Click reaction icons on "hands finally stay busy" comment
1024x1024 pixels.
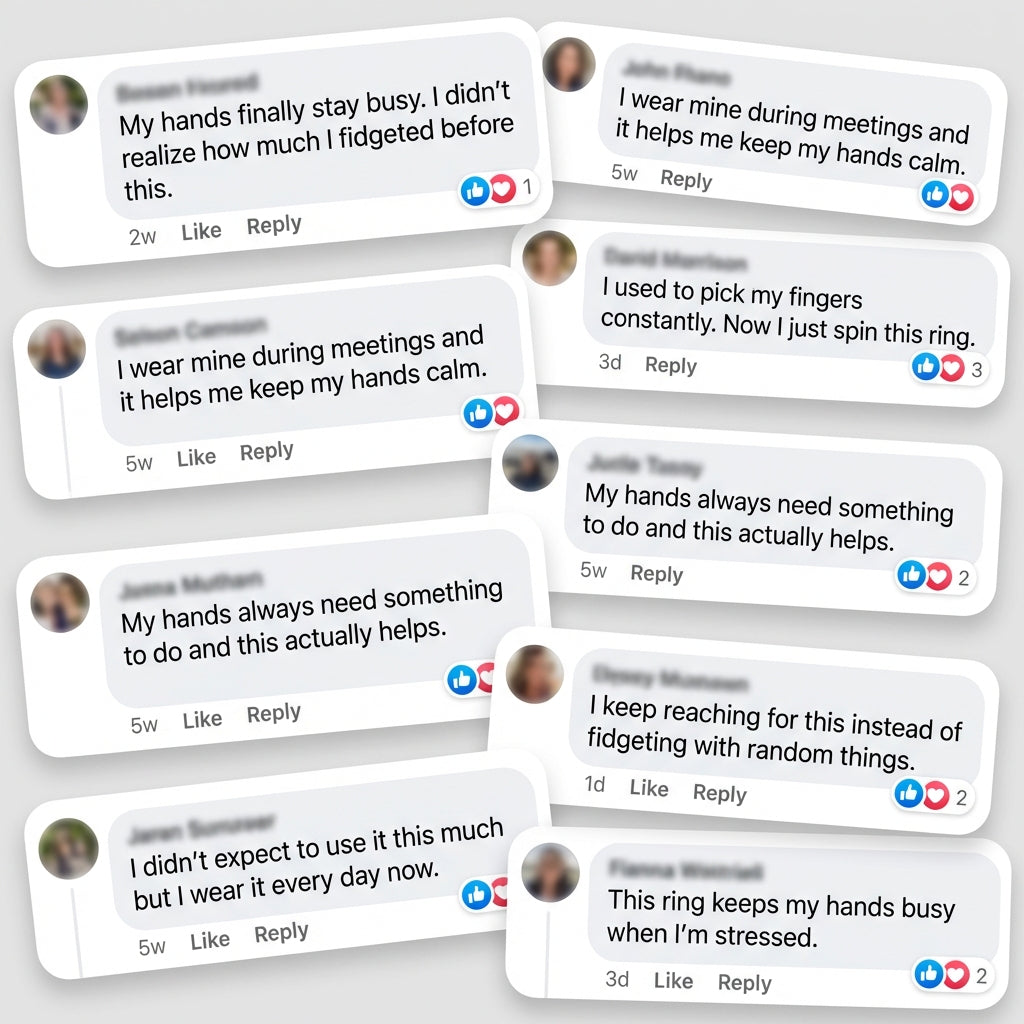pyautogui.click(x=489, y=189)
